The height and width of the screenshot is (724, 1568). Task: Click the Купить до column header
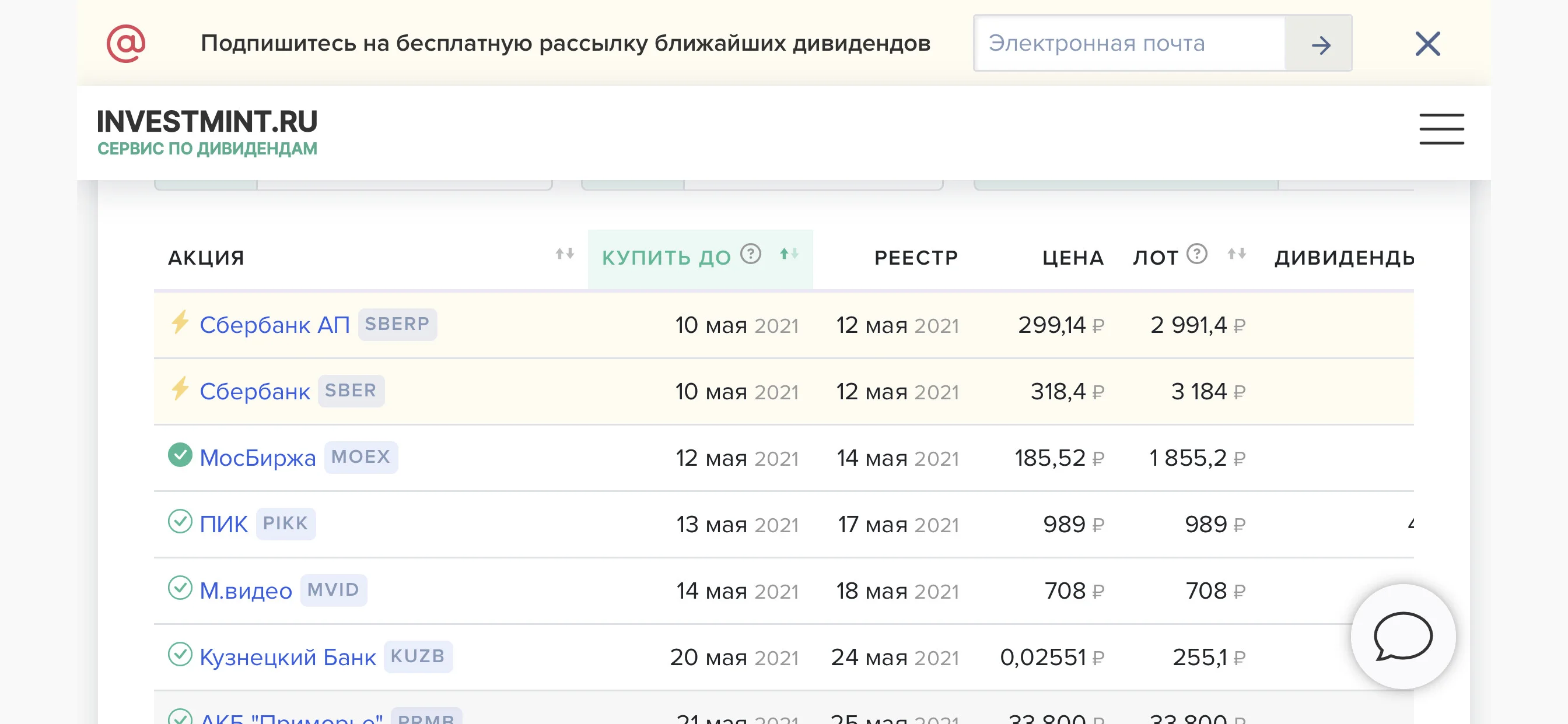pyautogui.click(x=666, y=258)
